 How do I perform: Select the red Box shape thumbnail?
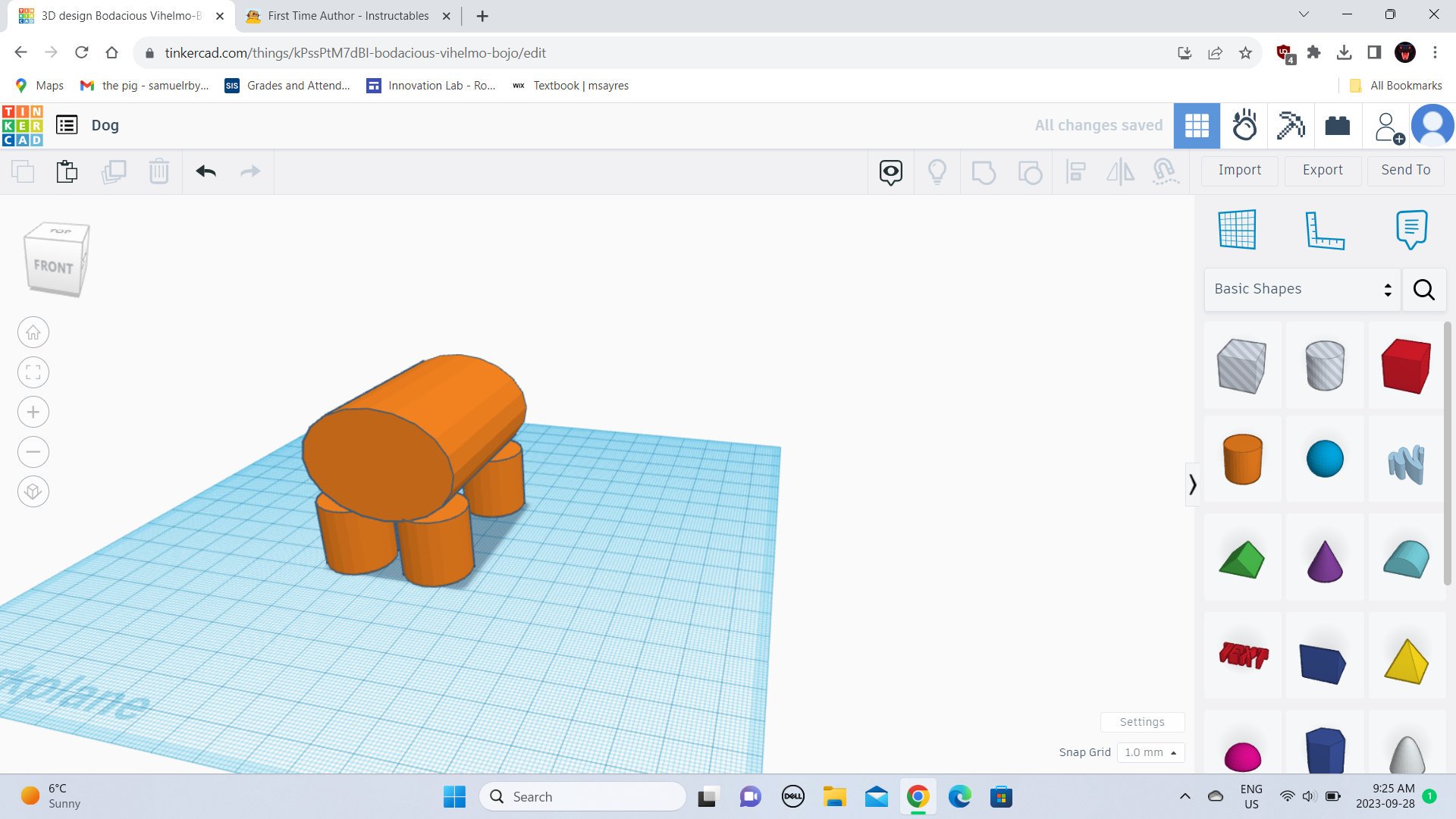point(1406,366)
